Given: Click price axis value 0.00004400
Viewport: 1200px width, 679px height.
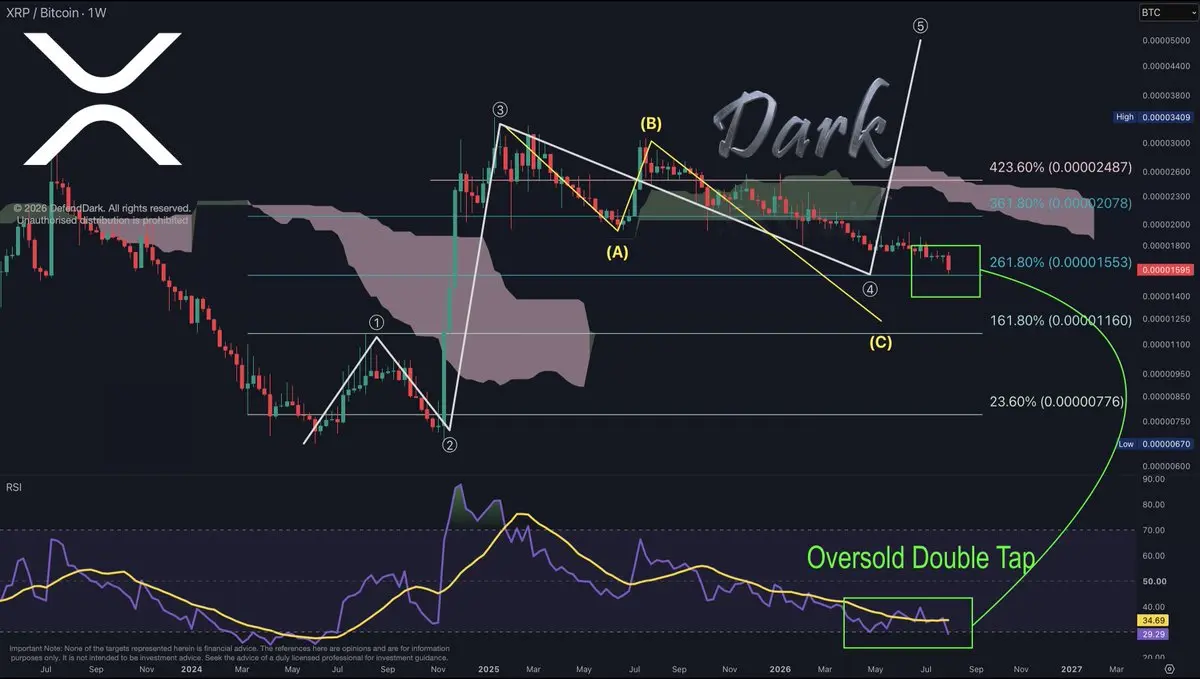Looking at the screenshot, I should click(x=1167, y=66).
